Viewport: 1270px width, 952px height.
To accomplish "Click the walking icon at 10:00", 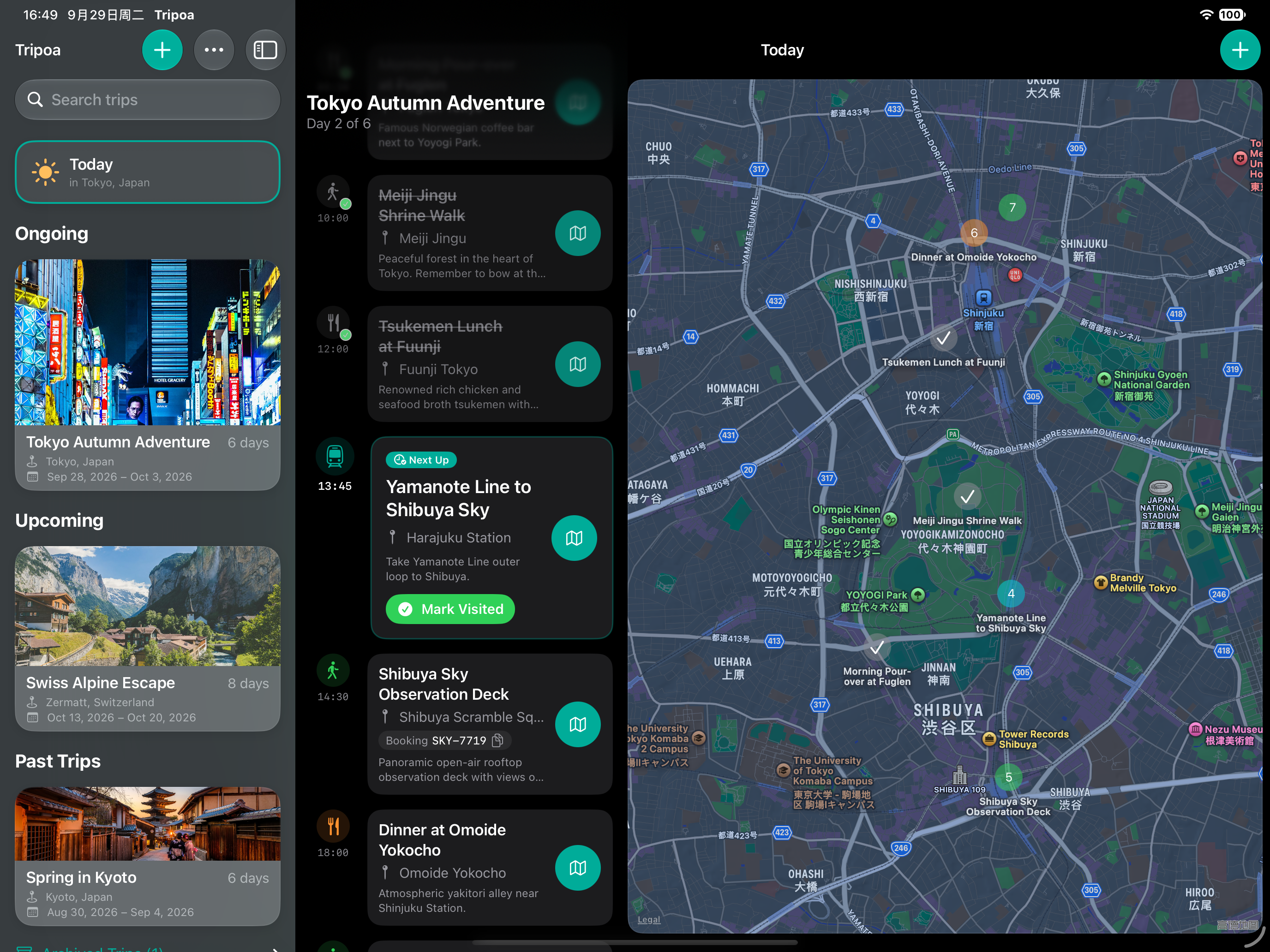I will coord(333,192).
